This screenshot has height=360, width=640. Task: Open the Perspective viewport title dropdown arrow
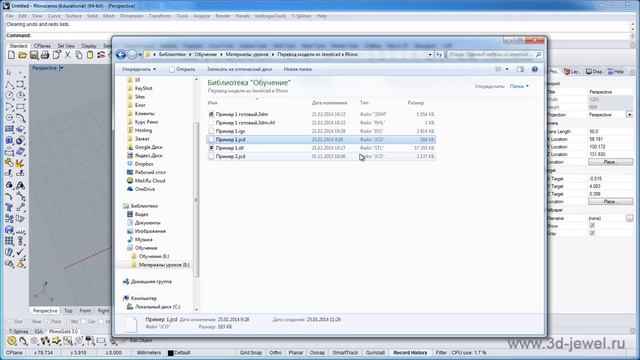[x=61, y=68]
